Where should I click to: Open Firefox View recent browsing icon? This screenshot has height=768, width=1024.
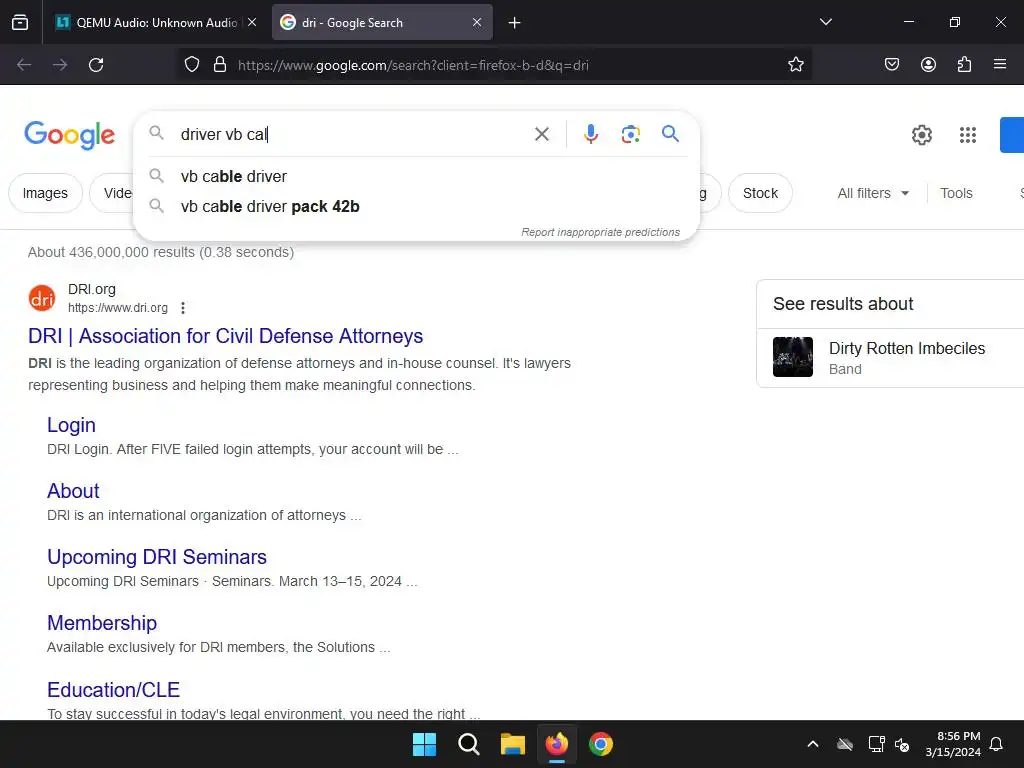pyautogui.click(x=20, y=22)
